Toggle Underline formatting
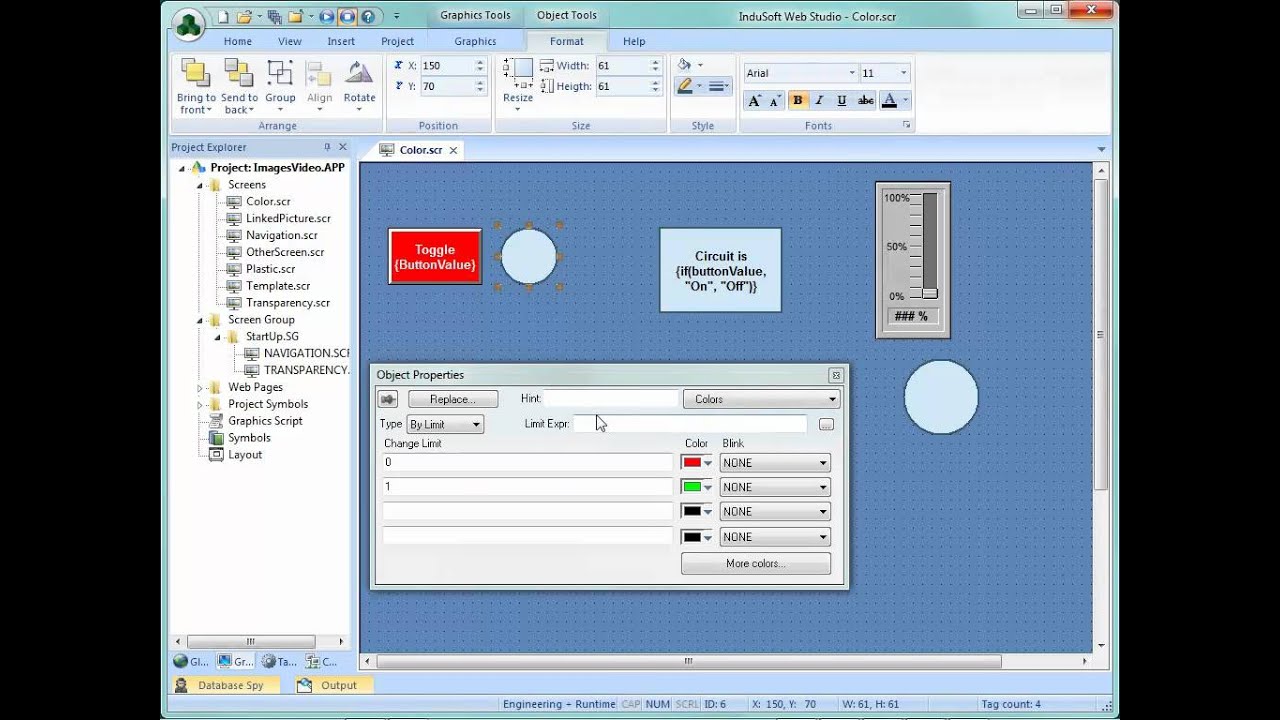1280x720 pixels. tap(841, 100)
